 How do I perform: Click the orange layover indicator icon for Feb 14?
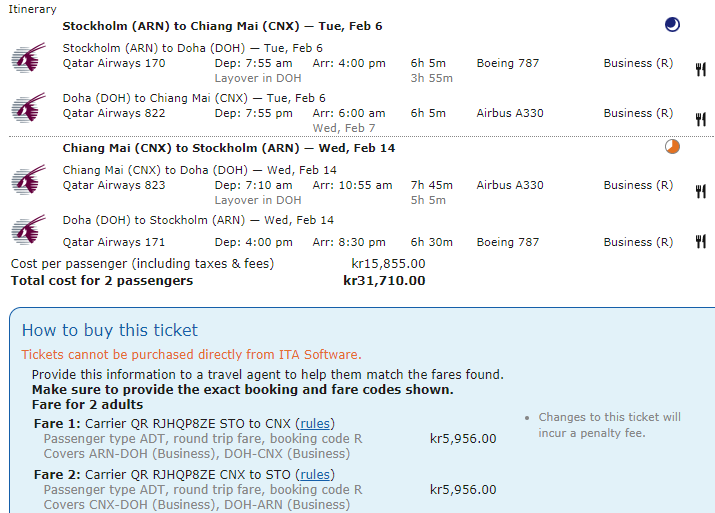672,147
